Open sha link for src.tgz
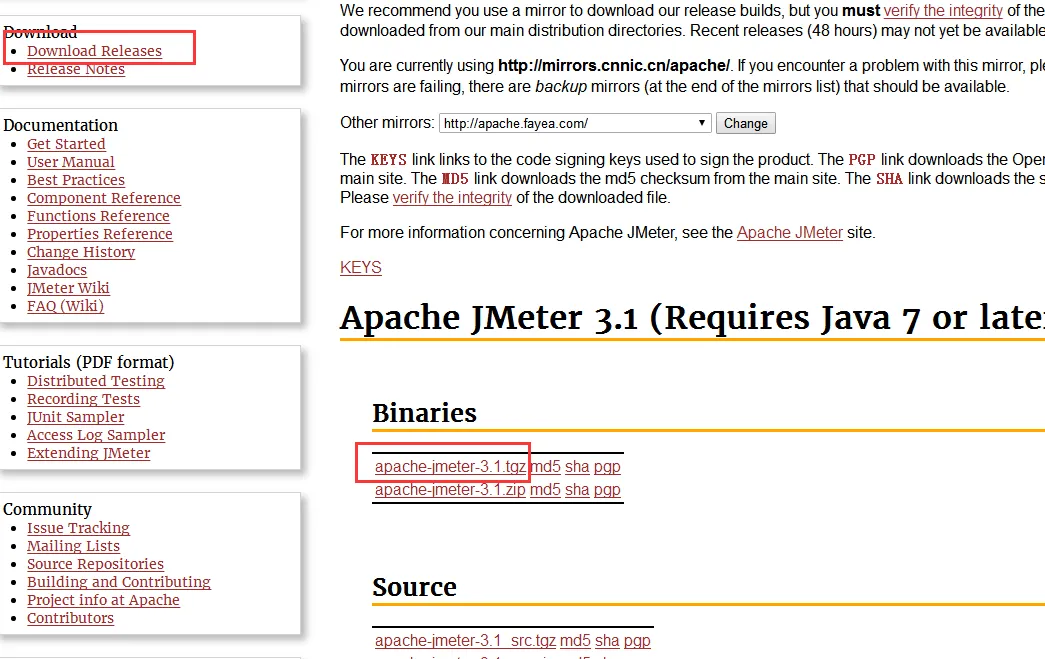This screenshot has width=1045, height=659. 607,640
